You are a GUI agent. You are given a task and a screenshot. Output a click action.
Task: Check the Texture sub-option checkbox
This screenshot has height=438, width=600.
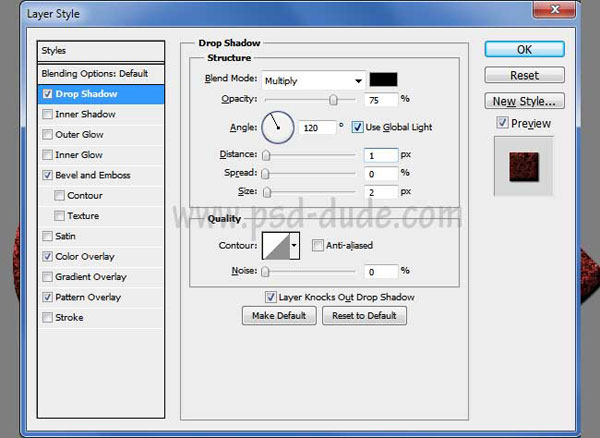click(x=59, y=216)
